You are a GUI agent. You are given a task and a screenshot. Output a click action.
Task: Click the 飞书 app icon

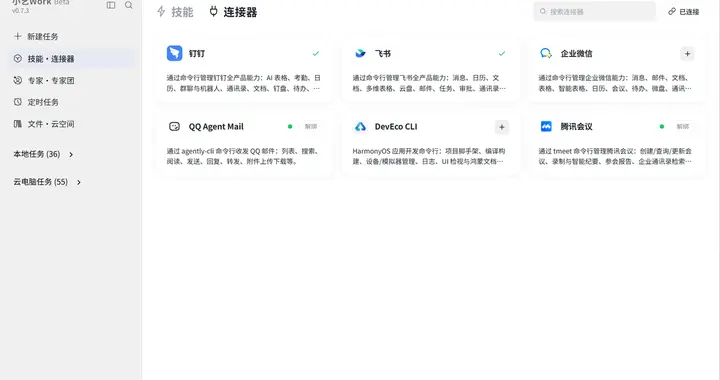360,53
